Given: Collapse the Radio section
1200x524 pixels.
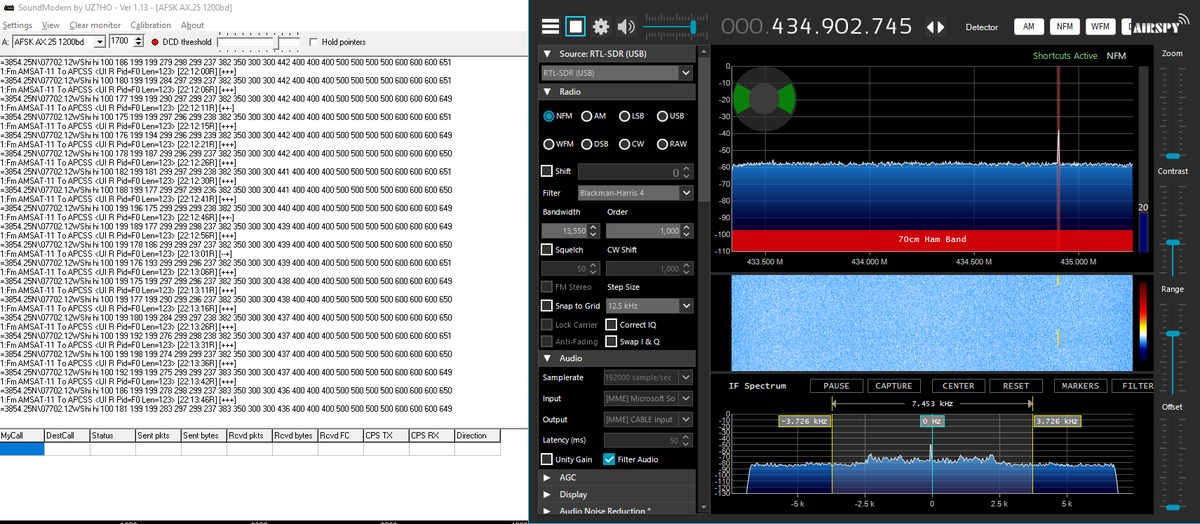Looking at the screenshot, I should pos(546,92).
